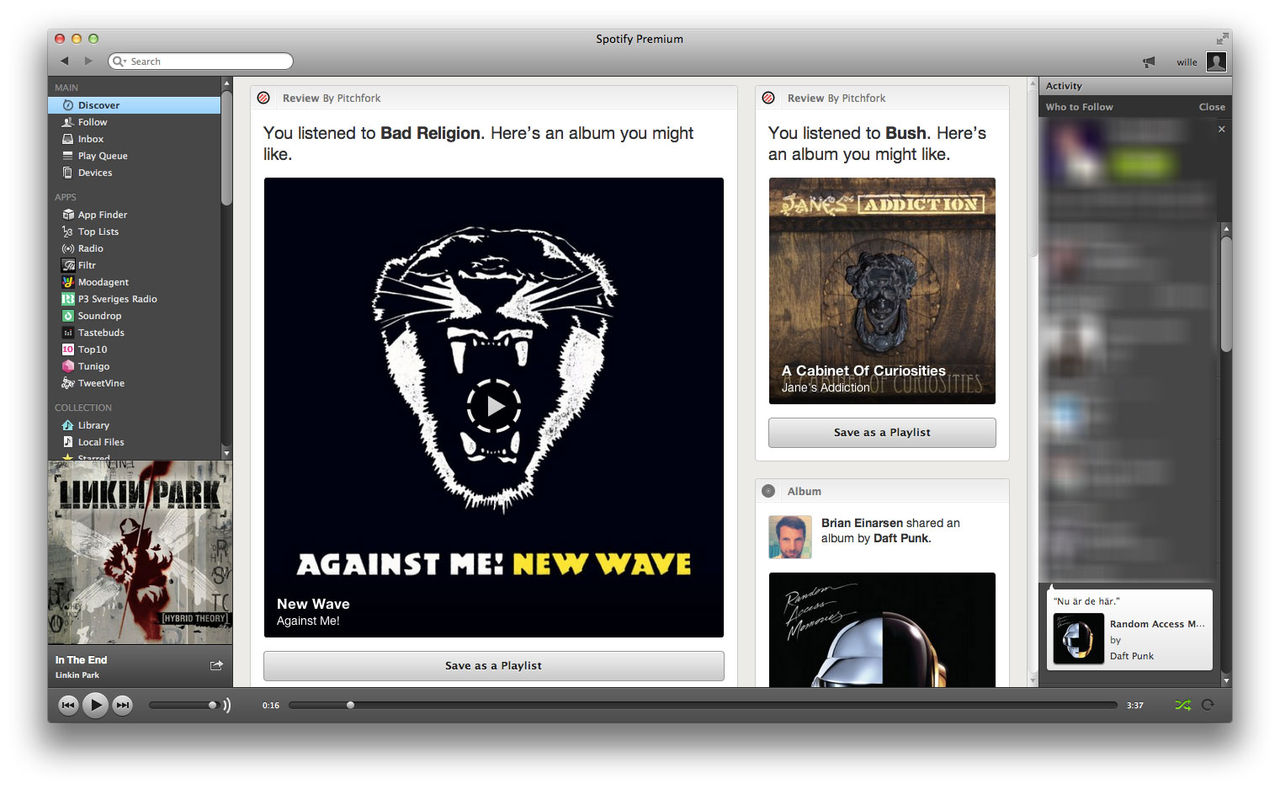Click the Jane's Addiction artist caption
This screenshot has height=789, width=1280.
[x=826, y=388]
